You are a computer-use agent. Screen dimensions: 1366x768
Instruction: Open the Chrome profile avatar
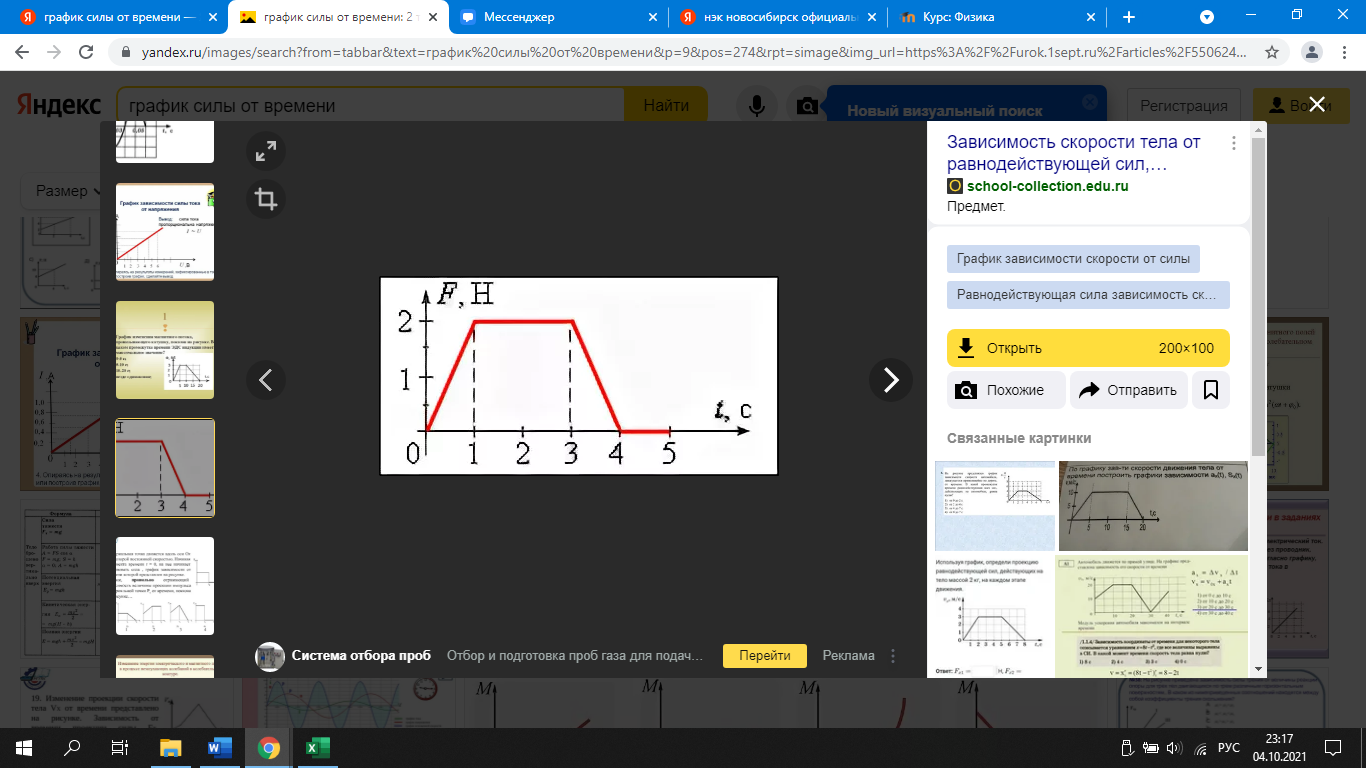(1310, 52)
